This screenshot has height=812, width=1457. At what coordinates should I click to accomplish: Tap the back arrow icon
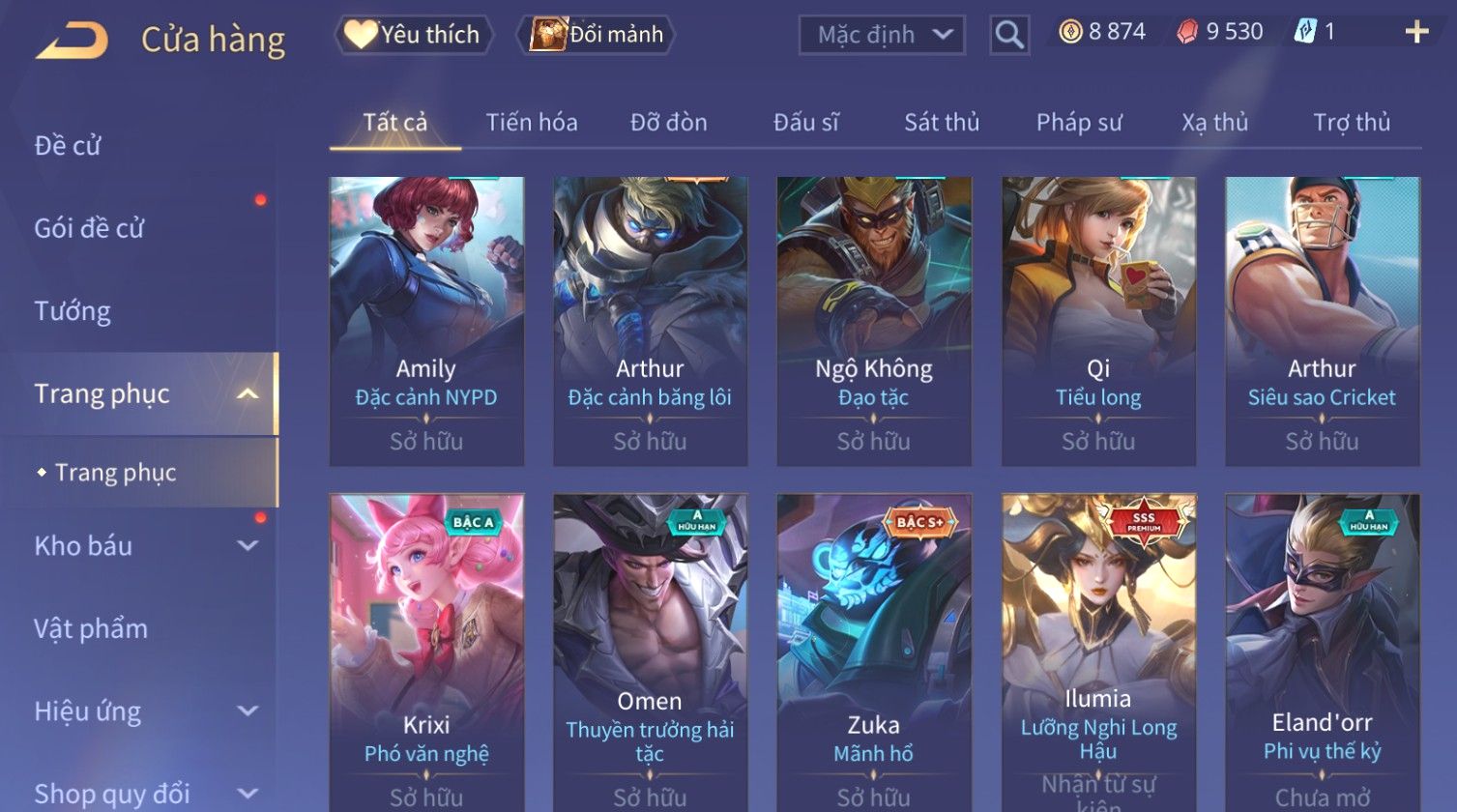point(72,41)
